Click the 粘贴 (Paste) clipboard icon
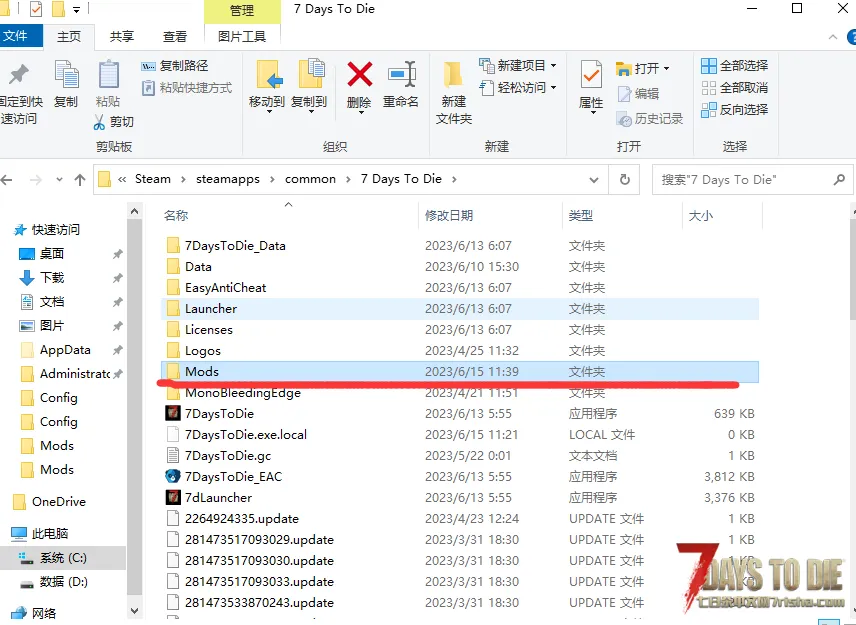Image resolution: width=856 pixels, height=625 pixels. [108, 75]
